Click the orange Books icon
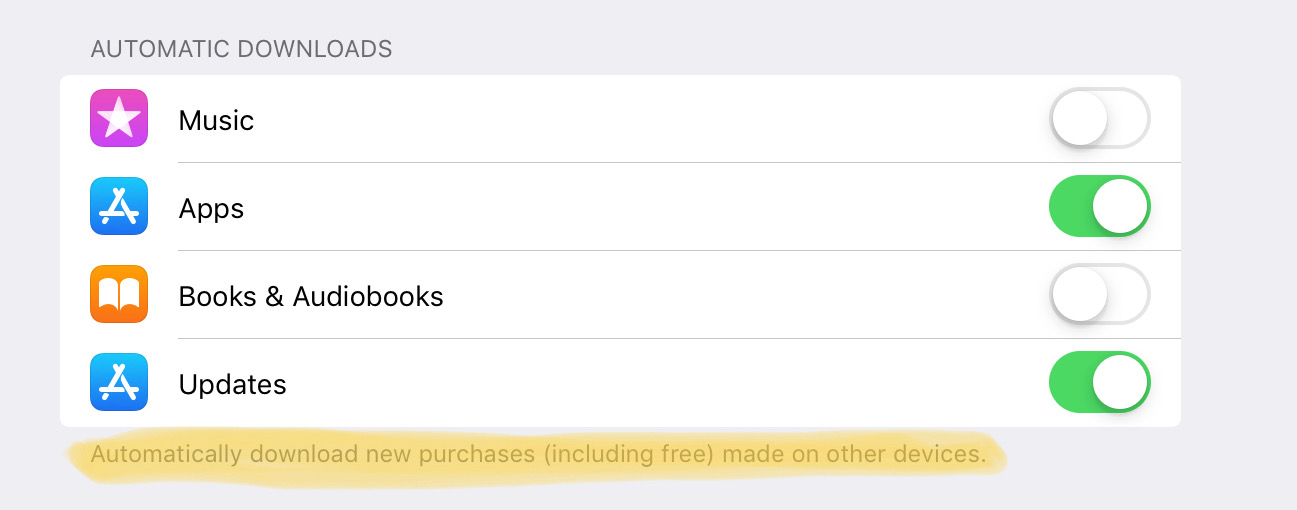1297x510 pixels. click(x=119, y=295)
